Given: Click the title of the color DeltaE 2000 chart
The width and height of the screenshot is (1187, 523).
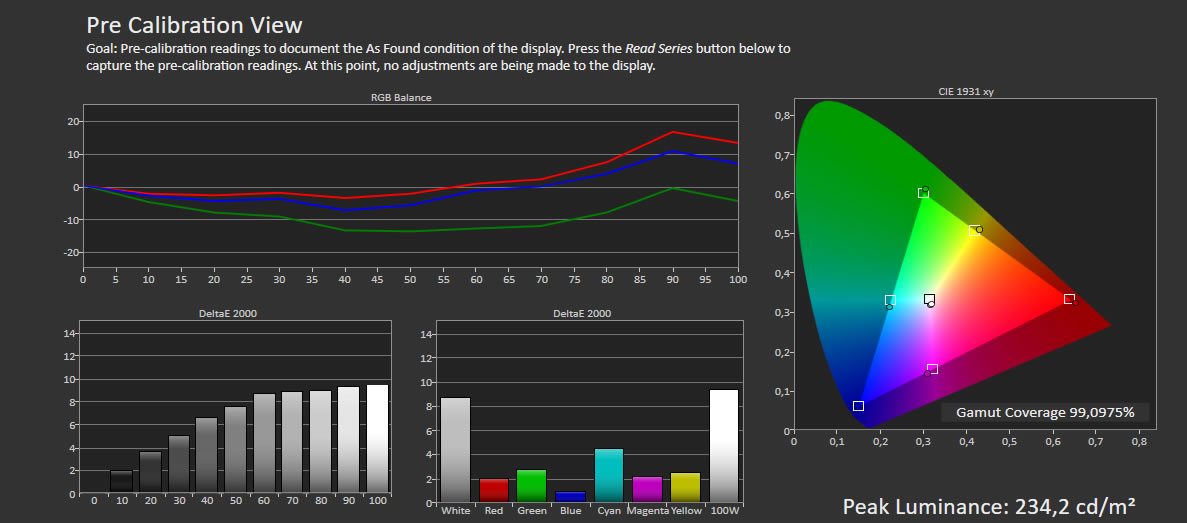Looking at the screenshot, I should (x=582, y=313).
